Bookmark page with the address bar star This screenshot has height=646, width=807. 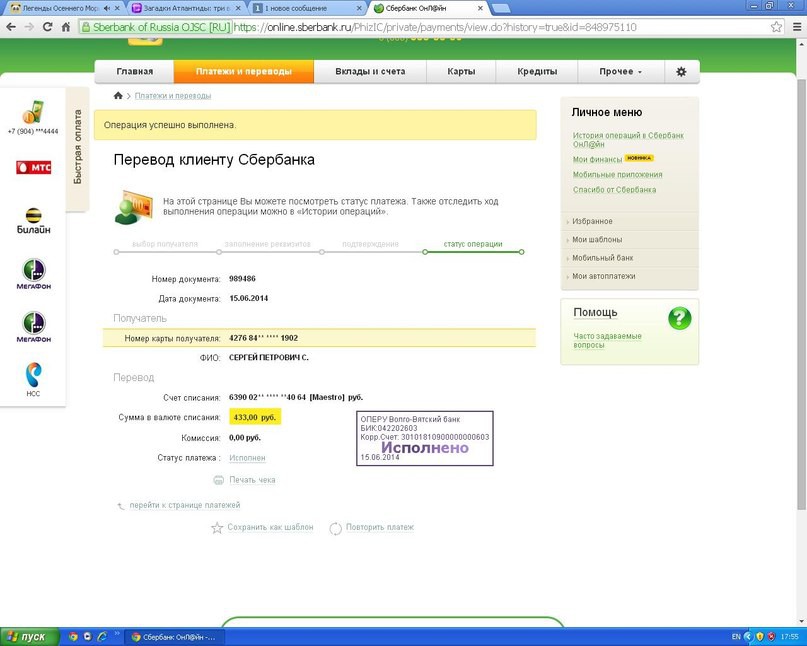[x=776, y=27]
